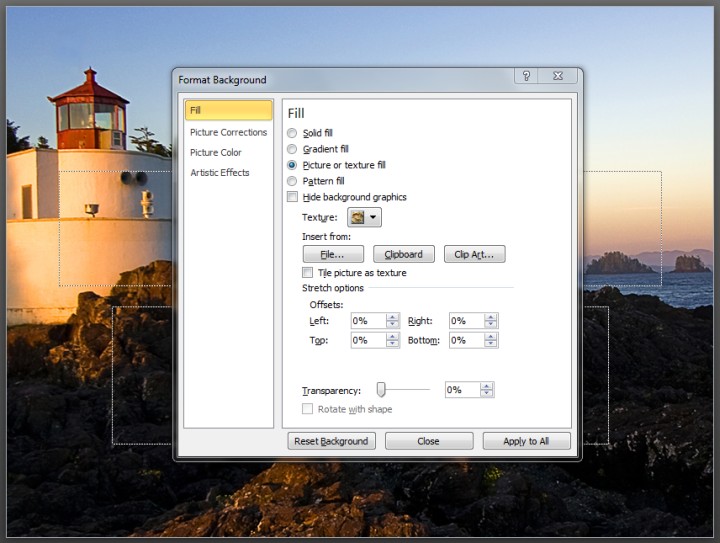Decrease the Bottom offset with down arrow
Viewport: 720px width, 543px height.
coord(490,344)
